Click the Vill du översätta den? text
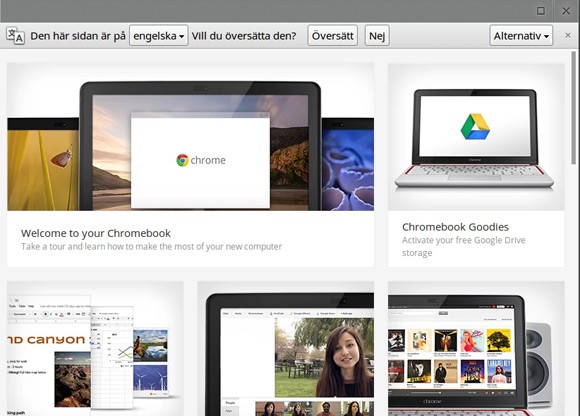 pyautogui.click(x=244, y=36)
